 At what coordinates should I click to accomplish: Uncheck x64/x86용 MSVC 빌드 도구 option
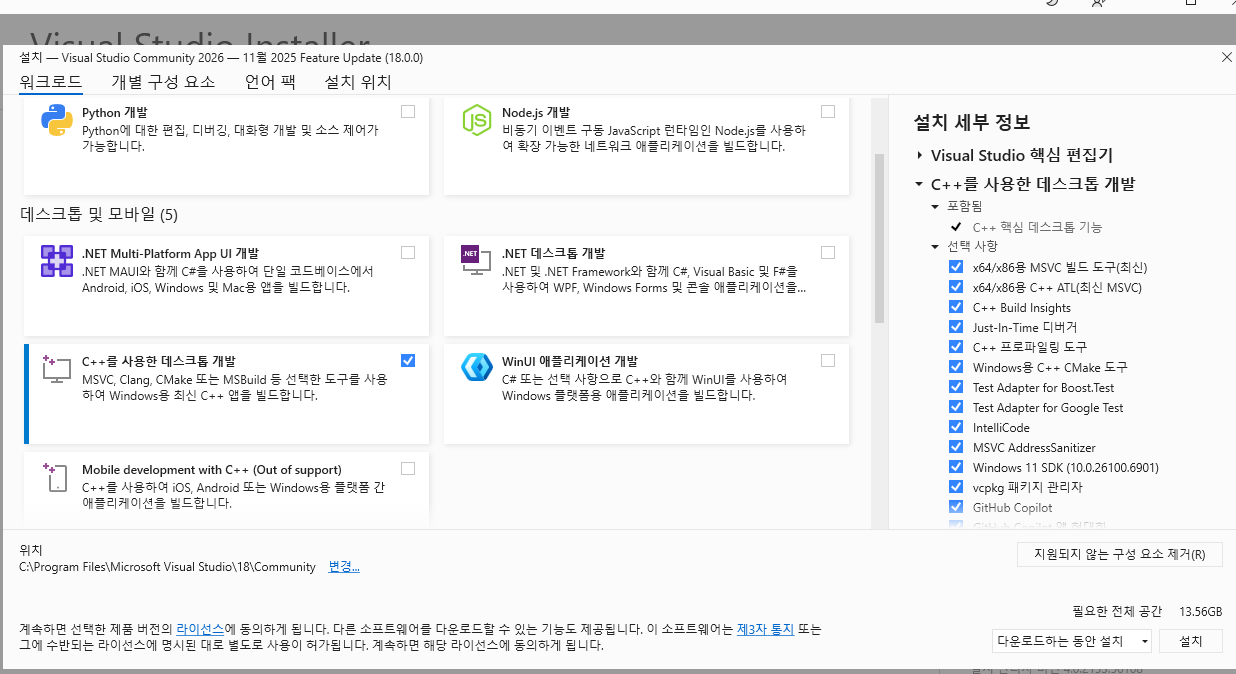tap(956, 267)
